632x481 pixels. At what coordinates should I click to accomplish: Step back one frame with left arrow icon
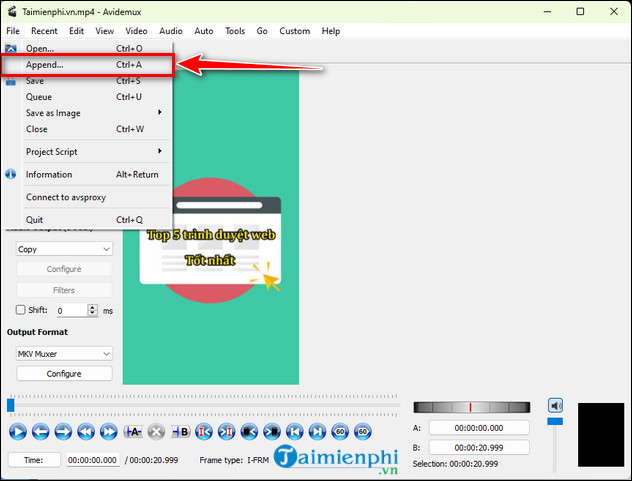tap(40, 432)
